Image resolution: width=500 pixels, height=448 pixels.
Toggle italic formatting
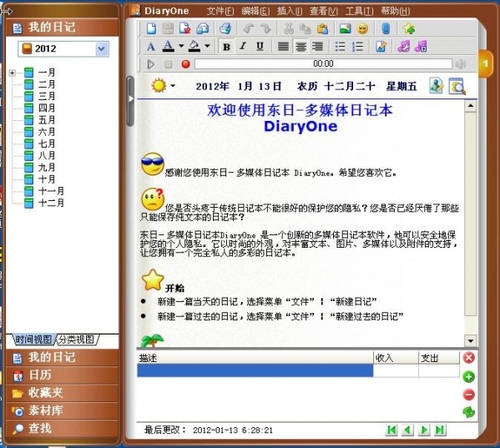coord(243,46)
